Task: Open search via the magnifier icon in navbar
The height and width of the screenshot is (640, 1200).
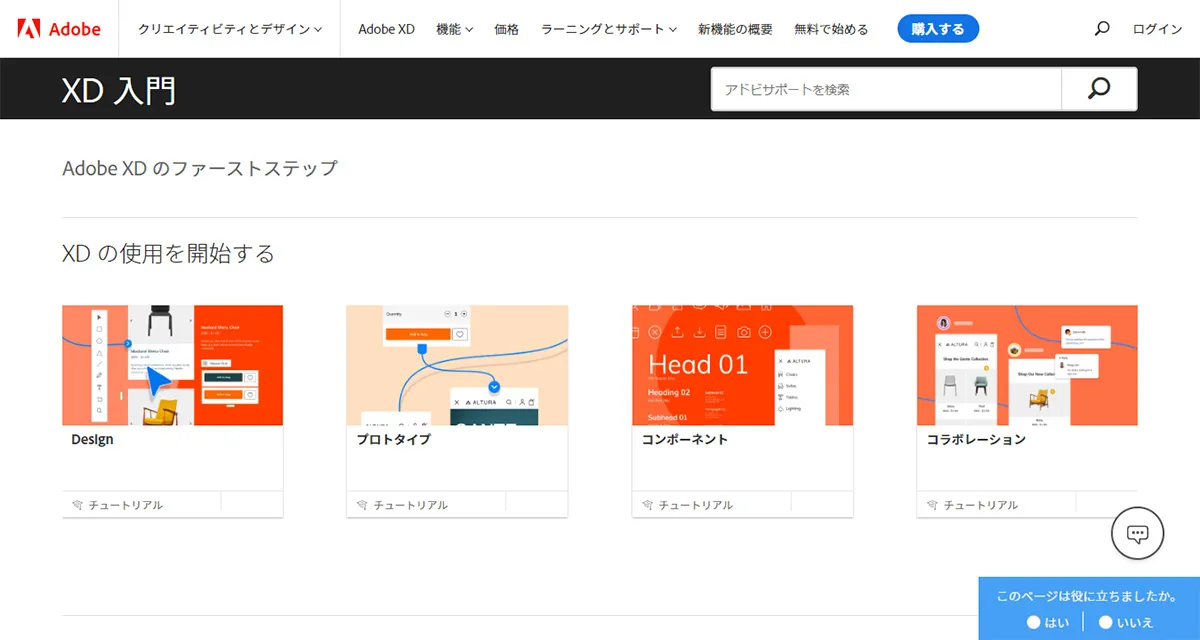Action: 1101,28
